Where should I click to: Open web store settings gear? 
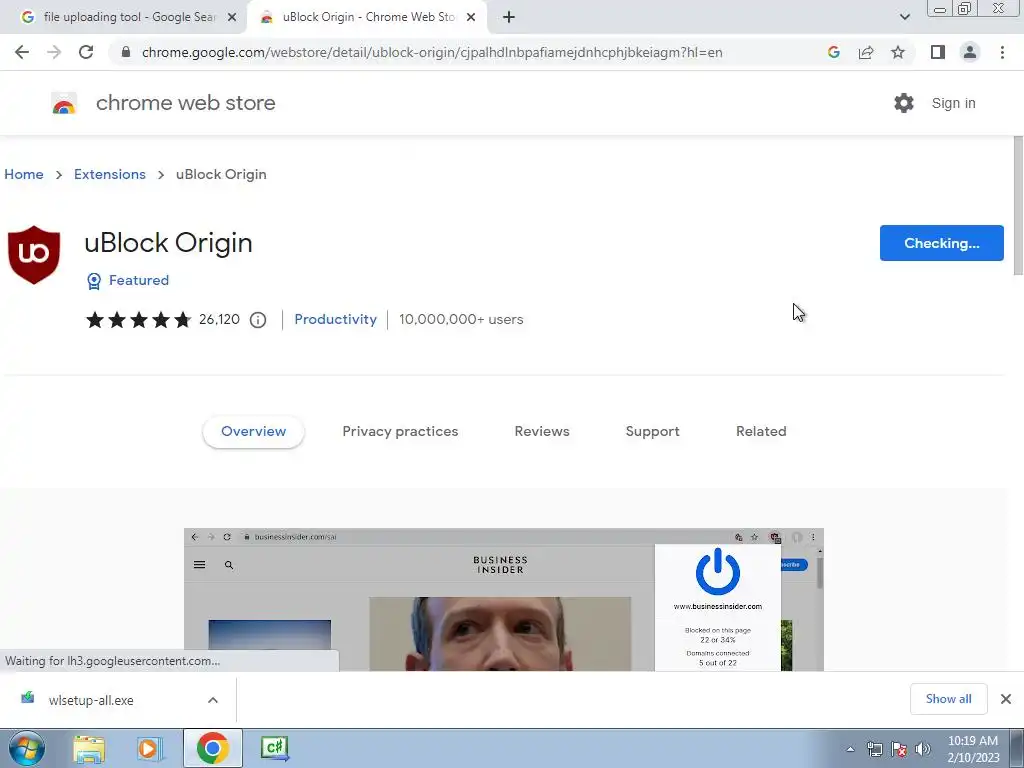904,103
